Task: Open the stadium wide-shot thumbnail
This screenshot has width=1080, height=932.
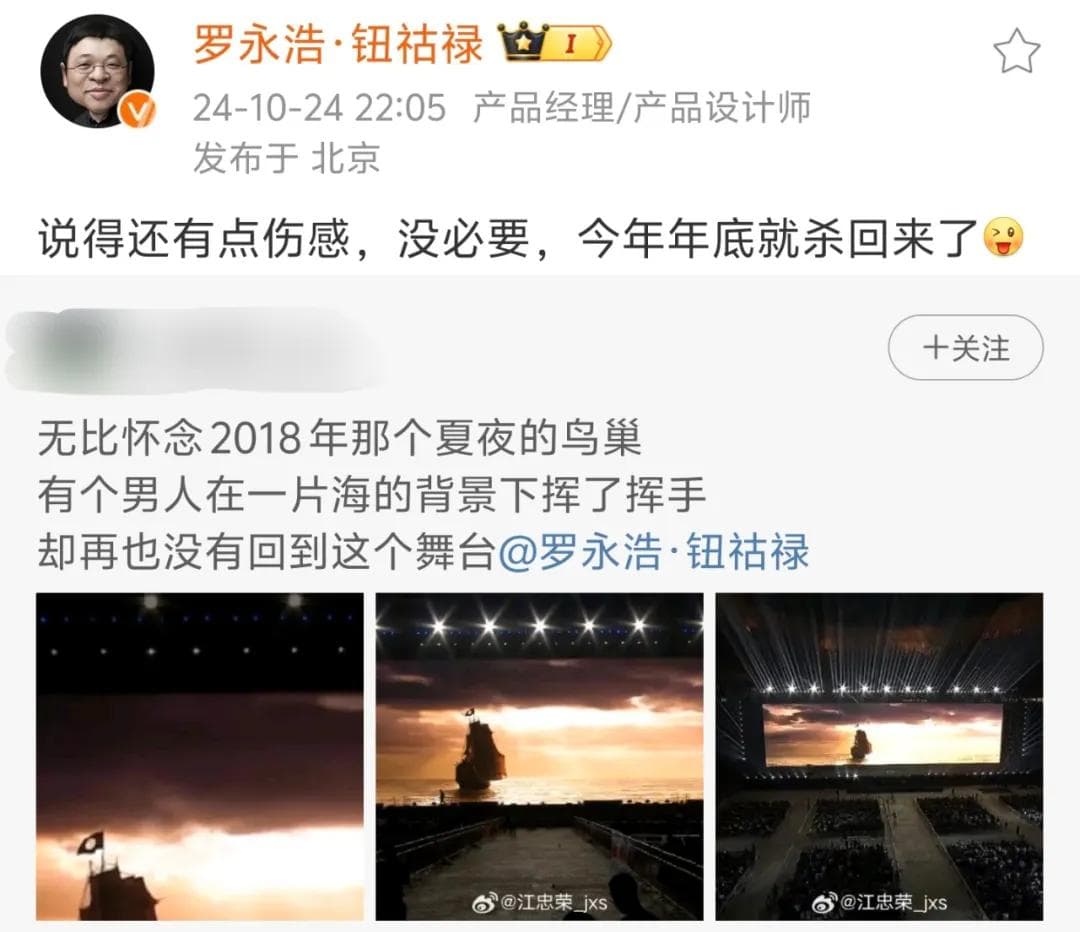Action: pyautogui.click(x=879, y=756)
